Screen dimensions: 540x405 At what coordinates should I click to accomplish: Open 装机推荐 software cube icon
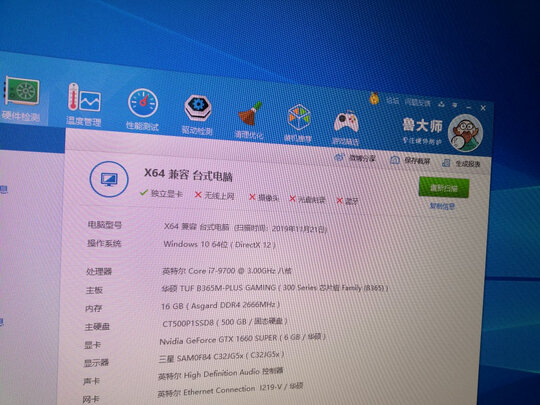point(298,124)
